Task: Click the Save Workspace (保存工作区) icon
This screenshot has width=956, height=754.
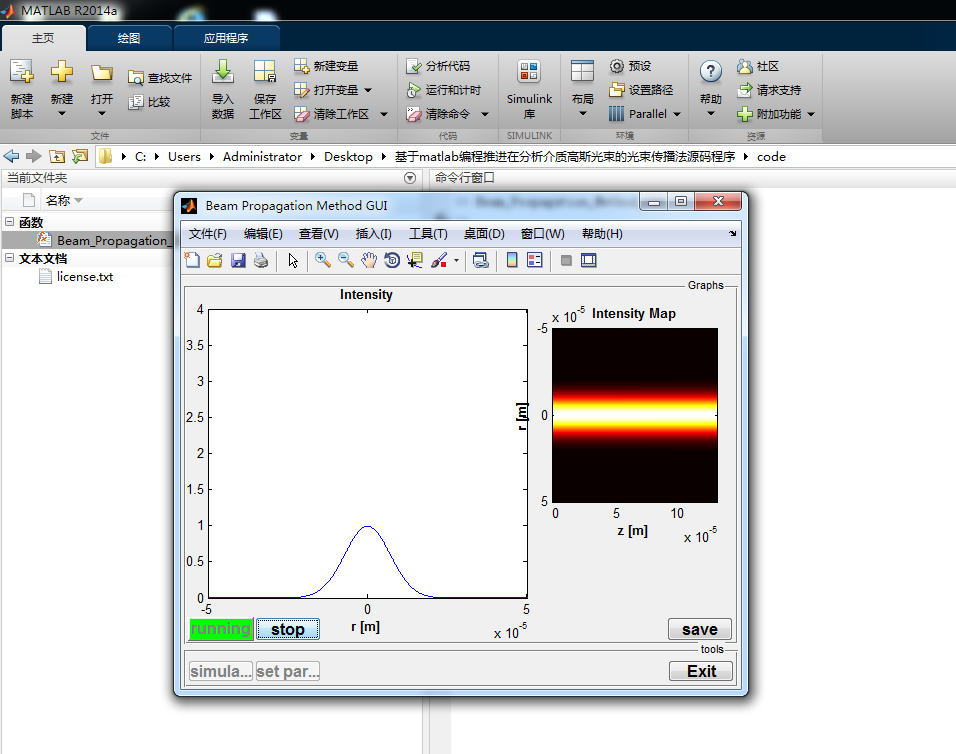Action: click(x=265, y=72)
